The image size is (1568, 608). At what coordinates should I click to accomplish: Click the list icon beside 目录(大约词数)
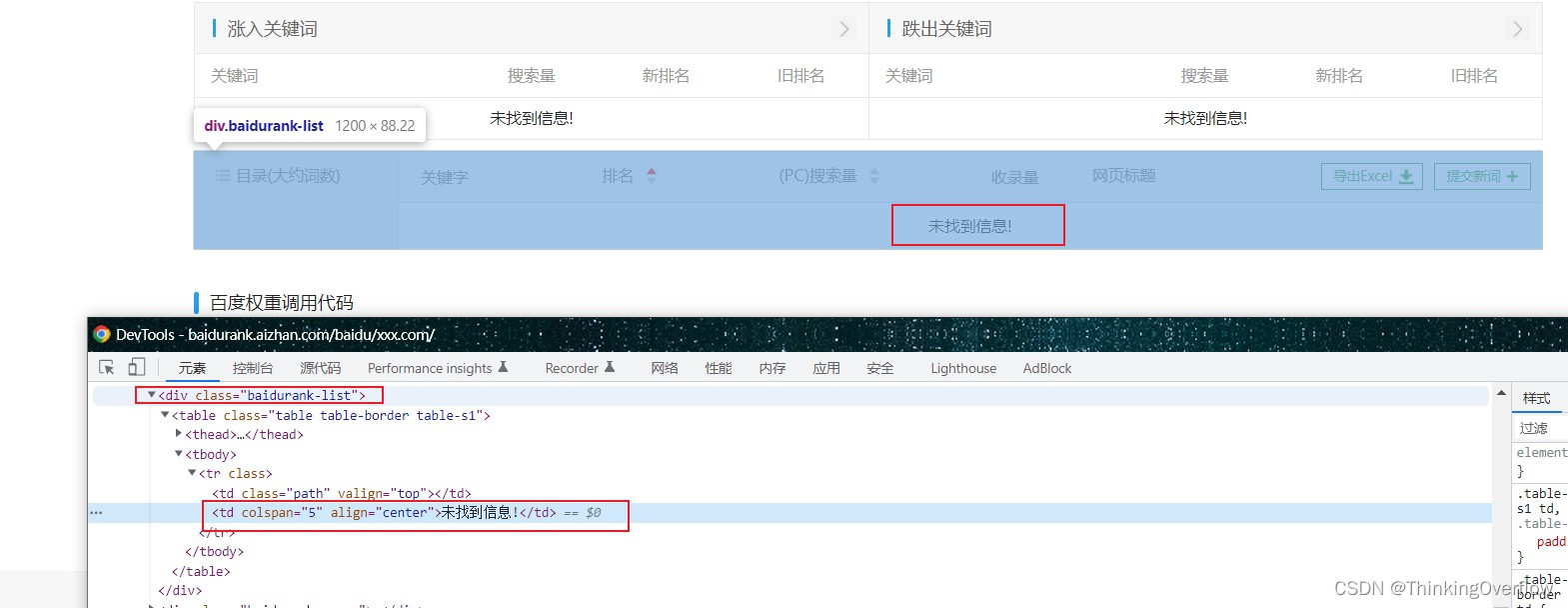[x=223, y=176]
